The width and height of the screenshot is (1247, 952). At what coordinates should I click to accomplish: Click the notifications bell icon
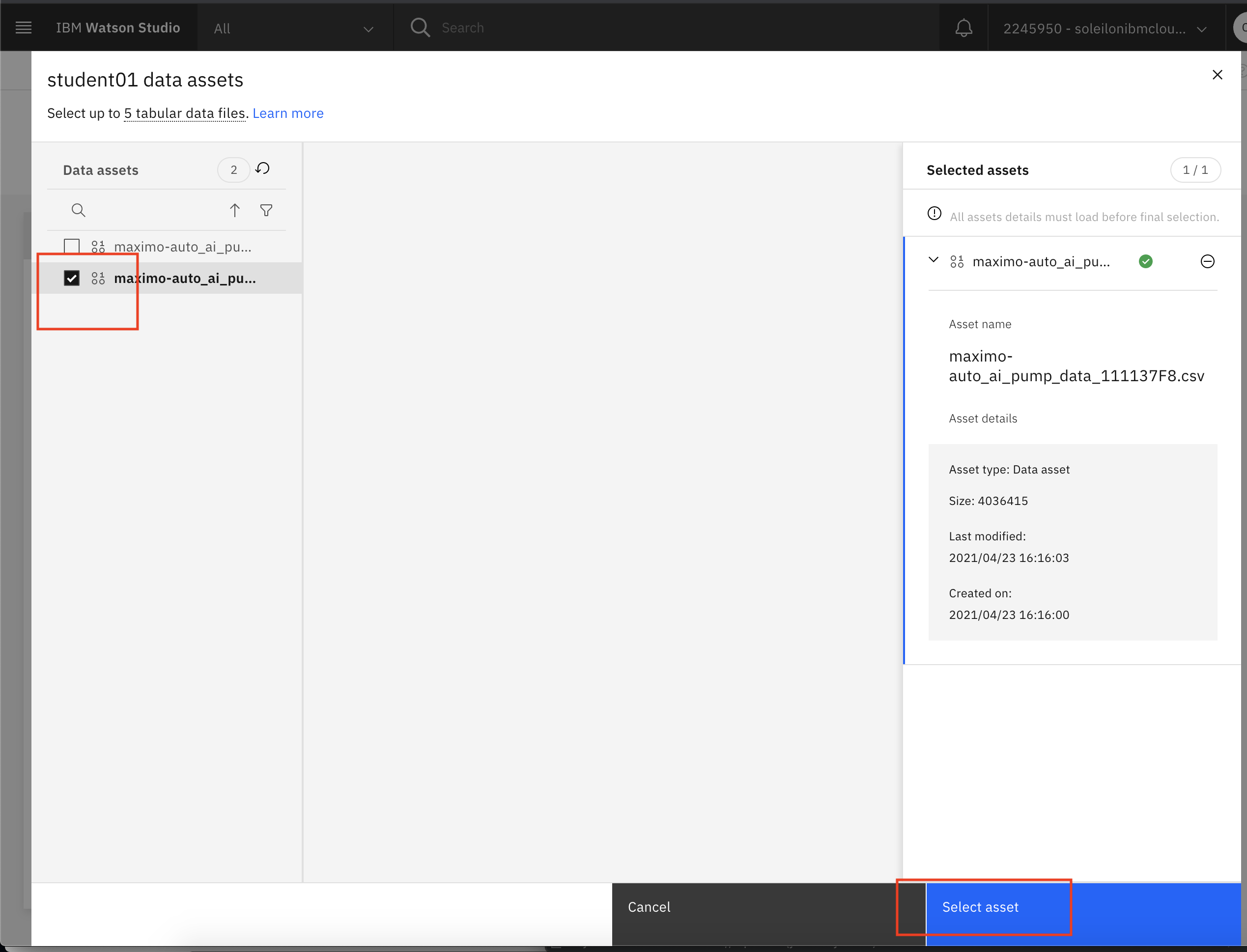(963, 27)
